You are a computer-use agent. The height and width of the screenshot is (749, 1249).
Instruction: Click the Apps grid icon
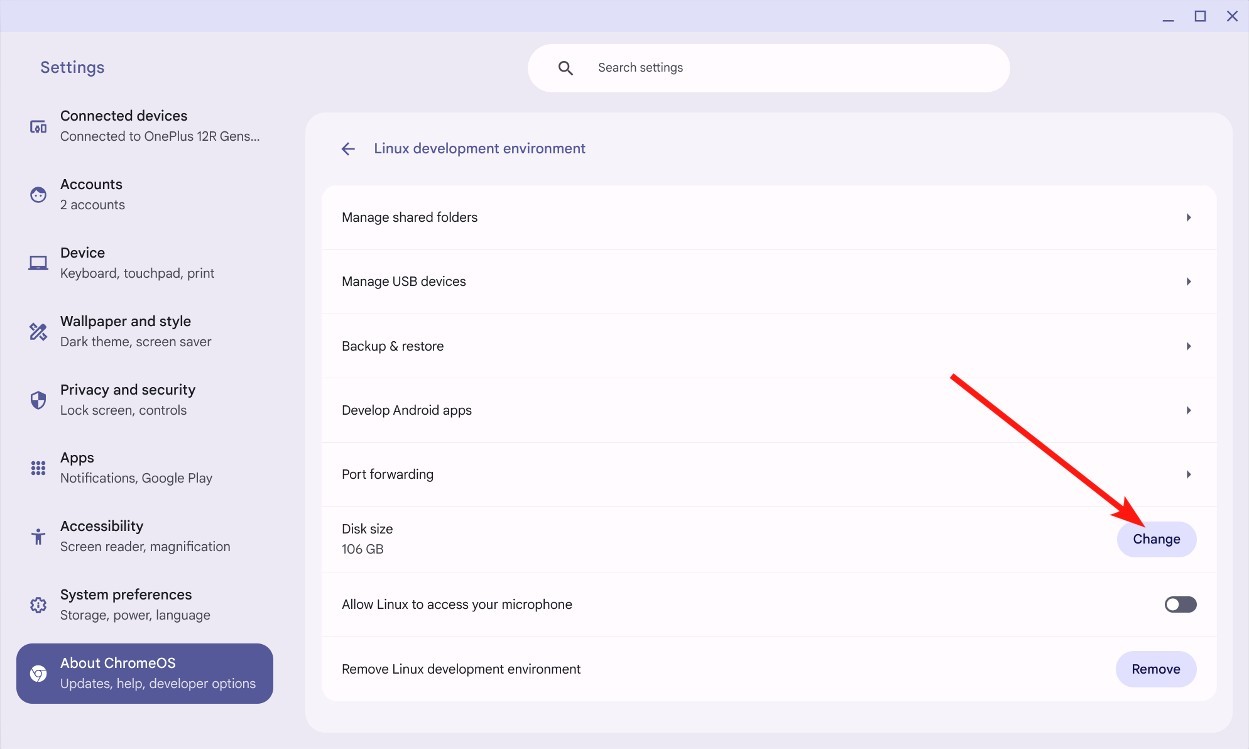pyautogui.click(x=38, y=468)
